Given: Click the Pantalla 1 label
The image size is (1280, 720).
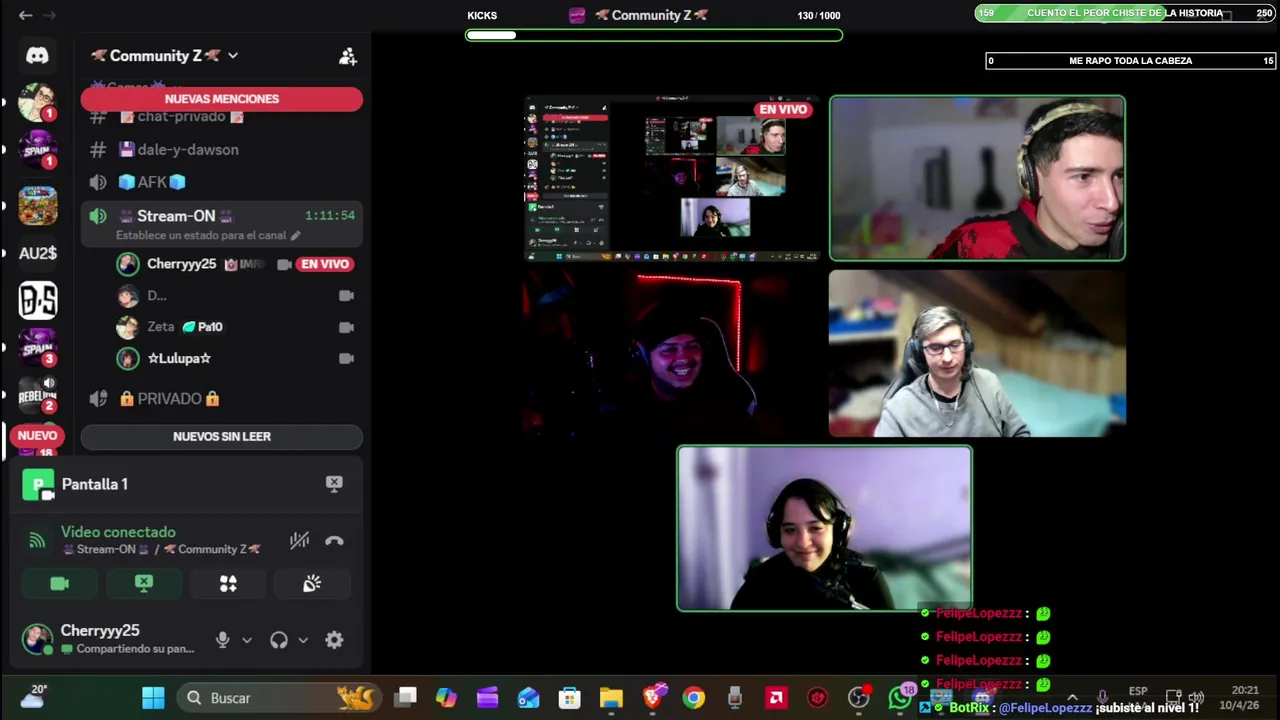Looking at the screenshot, I should tap(94, 484).
